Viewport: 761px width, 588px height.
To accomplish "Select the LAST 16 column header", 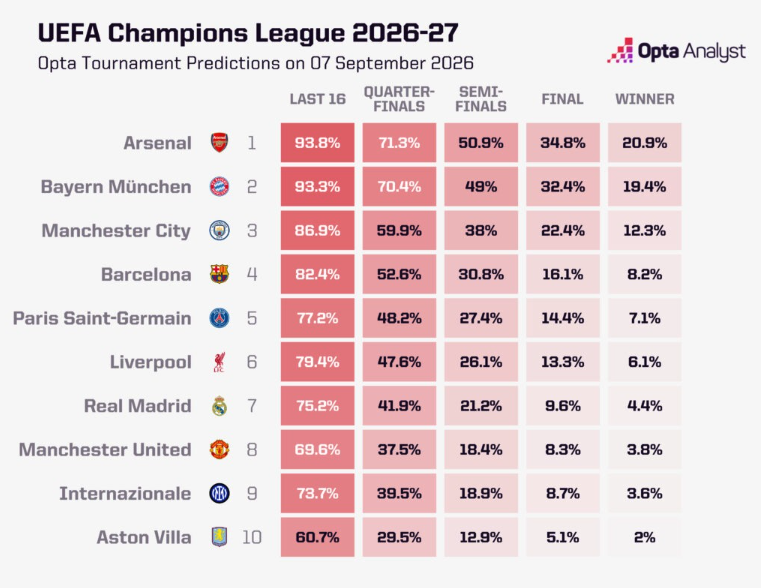I will (317, 99).
